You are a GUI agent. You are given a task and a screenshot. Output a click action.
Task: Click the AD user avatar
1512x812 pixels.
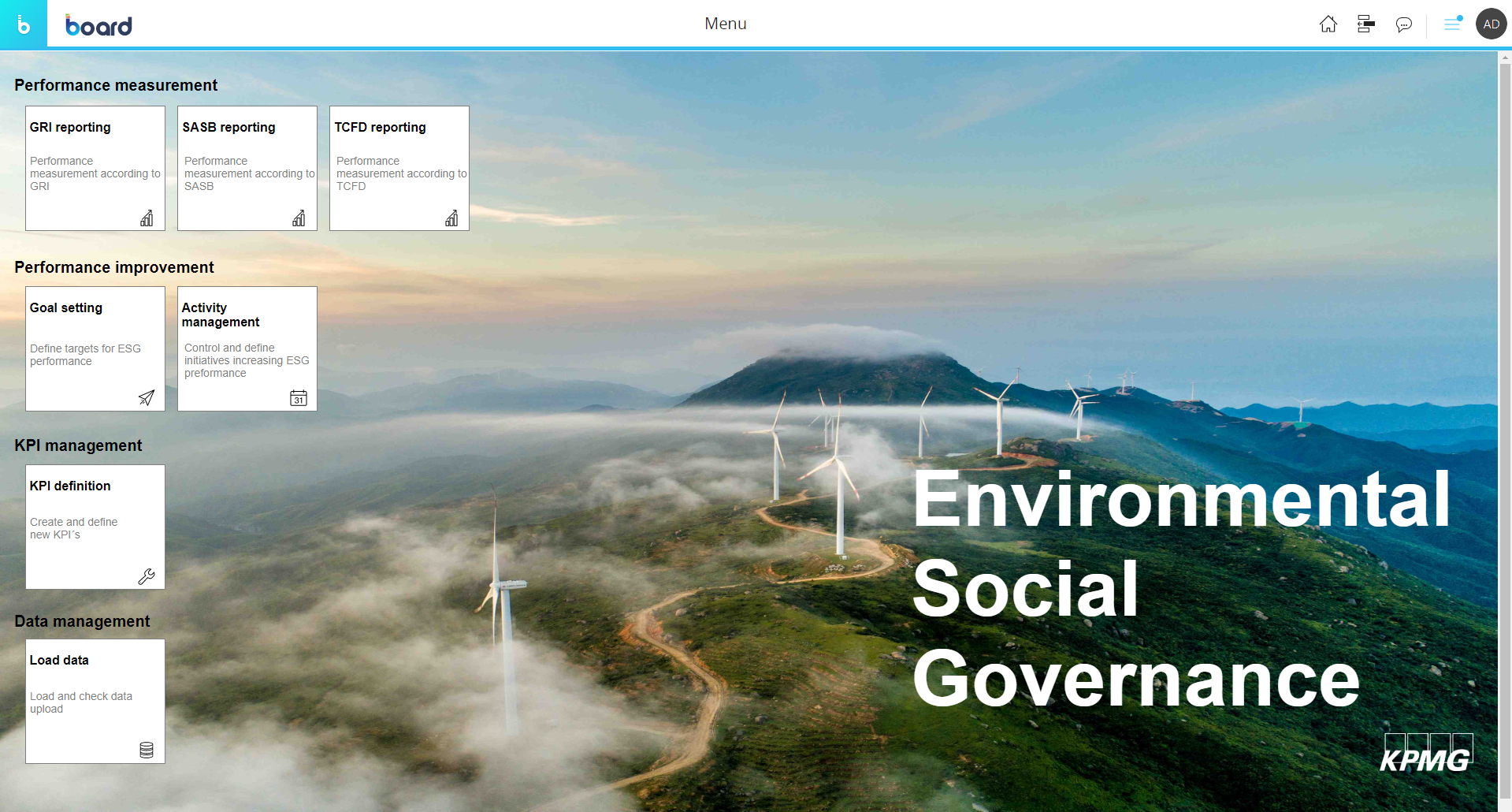1491,24
